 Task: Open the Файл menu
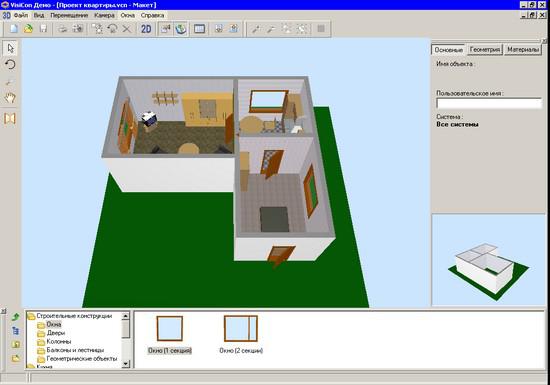point(21,15)
